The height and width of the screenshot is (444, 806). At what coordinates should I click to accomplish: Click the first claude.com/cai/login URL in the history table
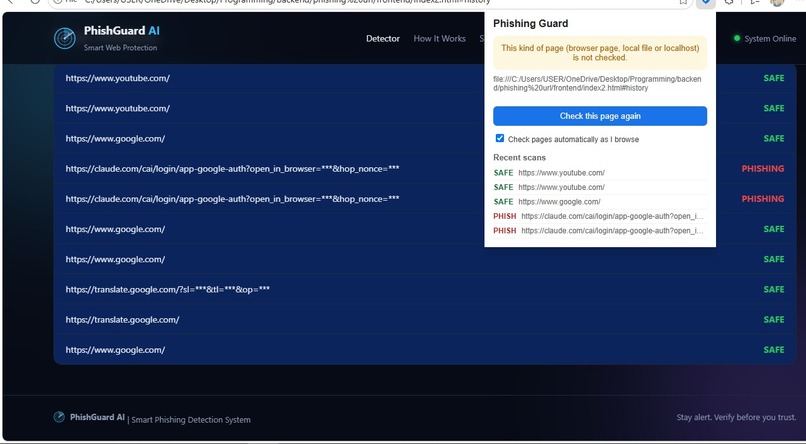[x=232, y=169]
